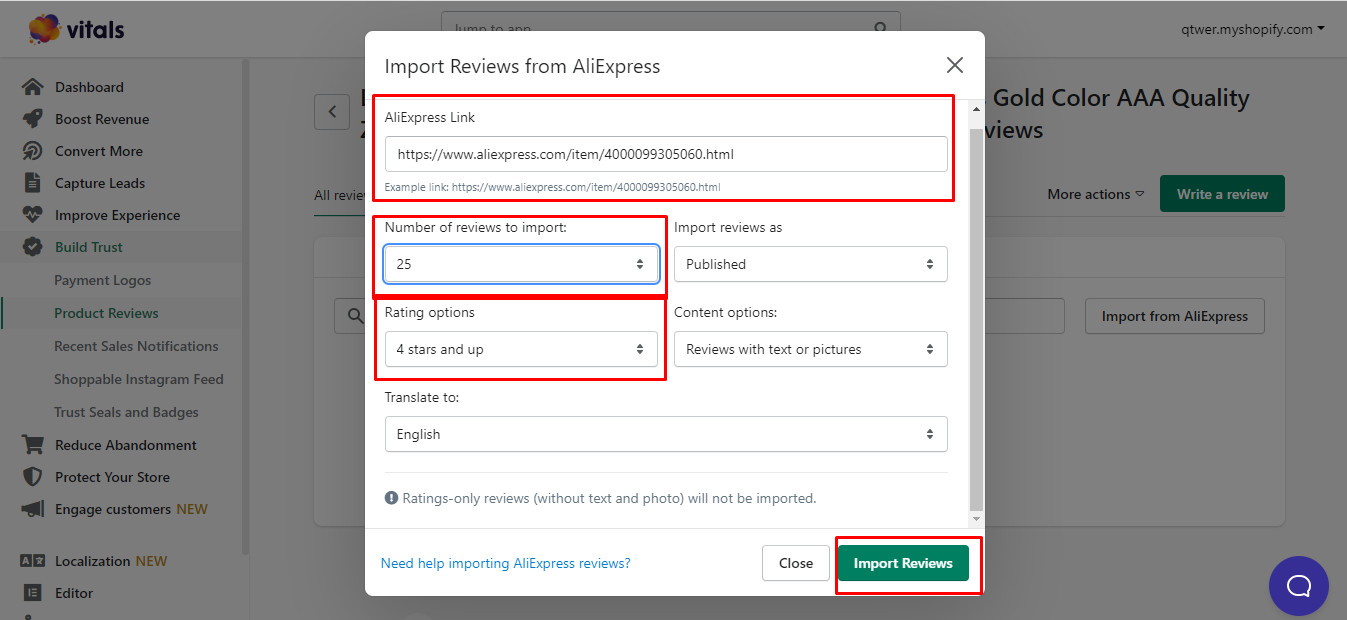
Task: Open Payment Logos in sidebar
Action: (x=102, y=280)
